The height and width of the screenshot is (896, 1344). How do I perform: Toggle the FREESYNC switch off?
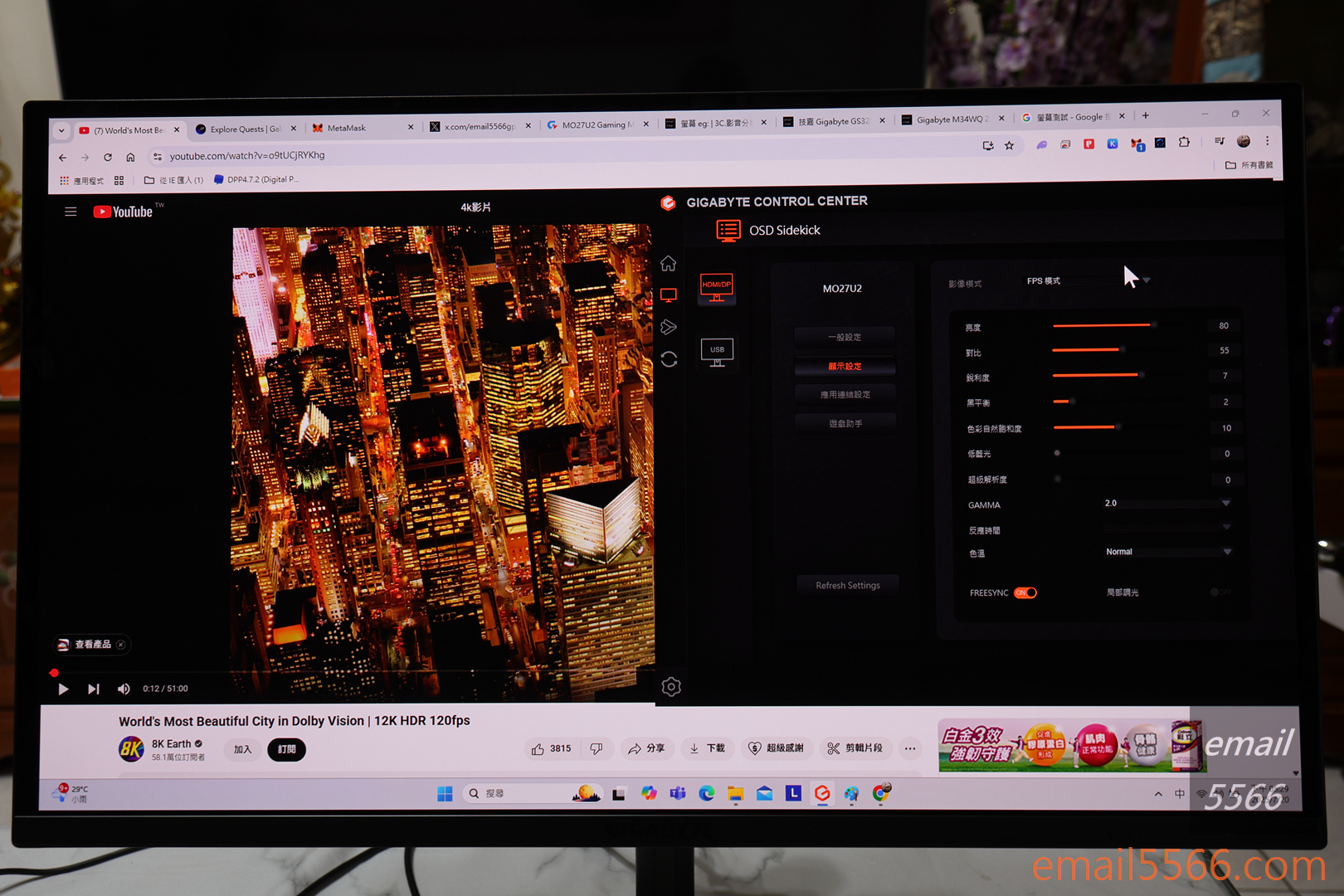click(1025, 592)
